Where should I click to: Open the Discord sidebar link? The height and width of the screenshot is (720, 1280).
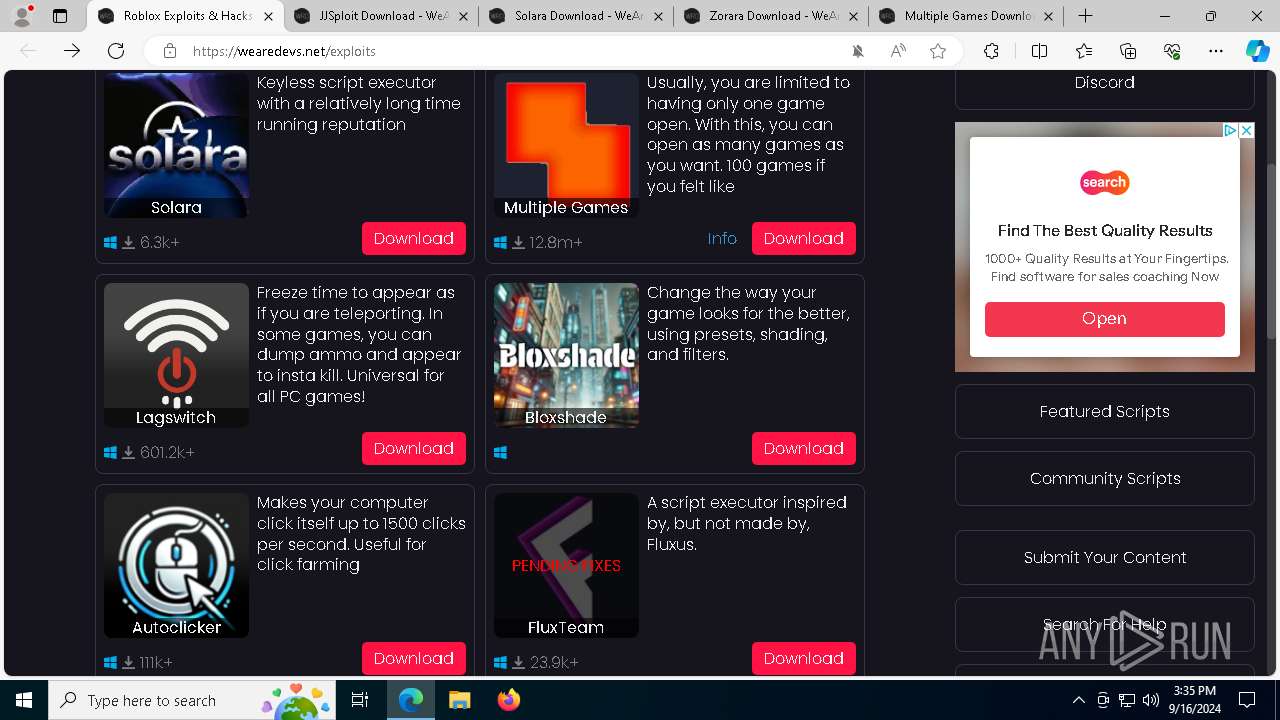tap(1105, 83)
